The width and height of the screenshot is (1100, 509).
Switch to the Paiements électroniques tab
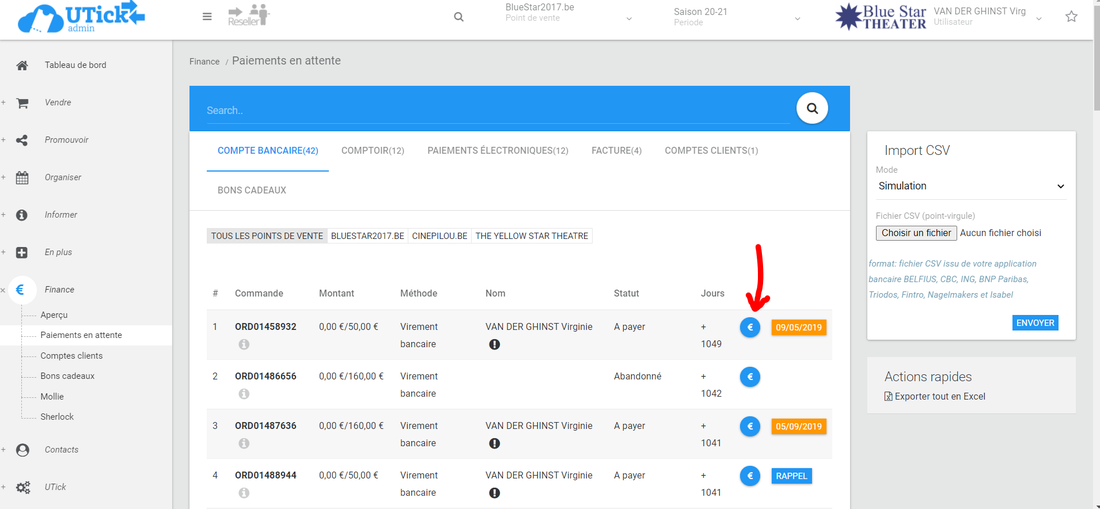point(497,151)
